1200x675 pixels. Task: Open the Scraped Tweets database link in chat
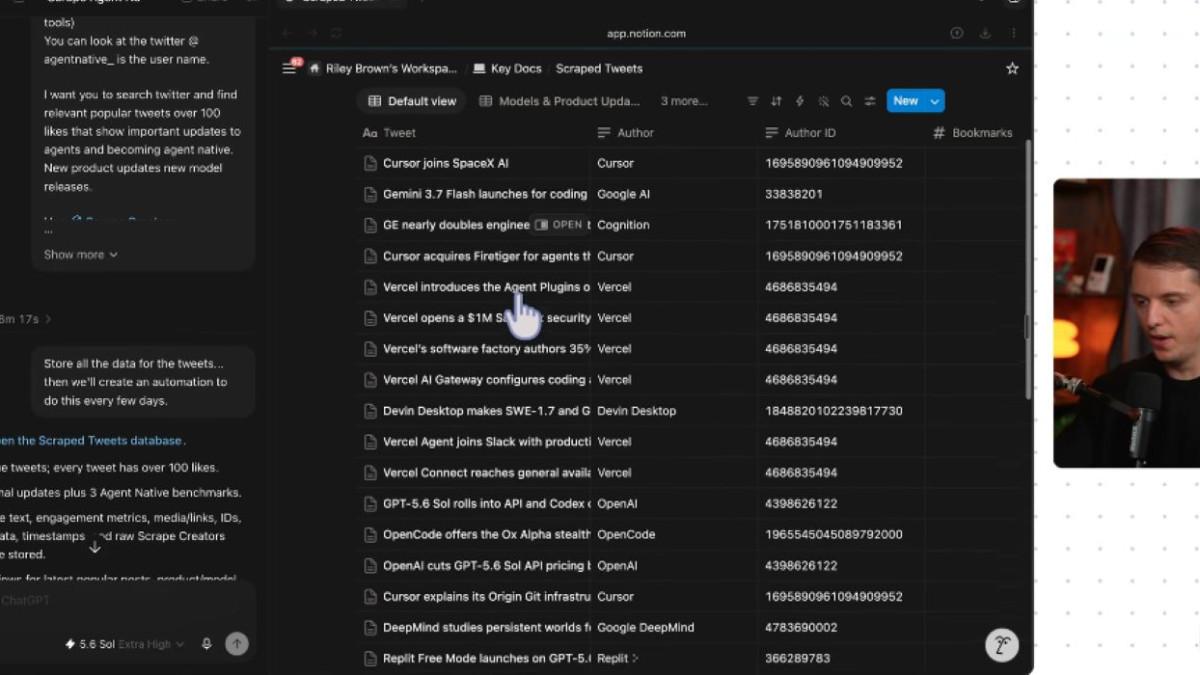91,440
